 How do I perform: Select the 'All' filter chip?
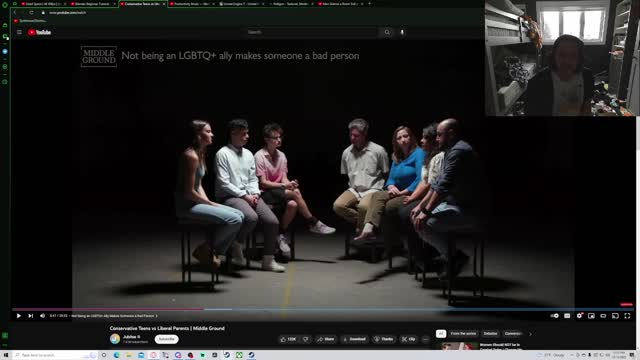click(x=441, y=334)
